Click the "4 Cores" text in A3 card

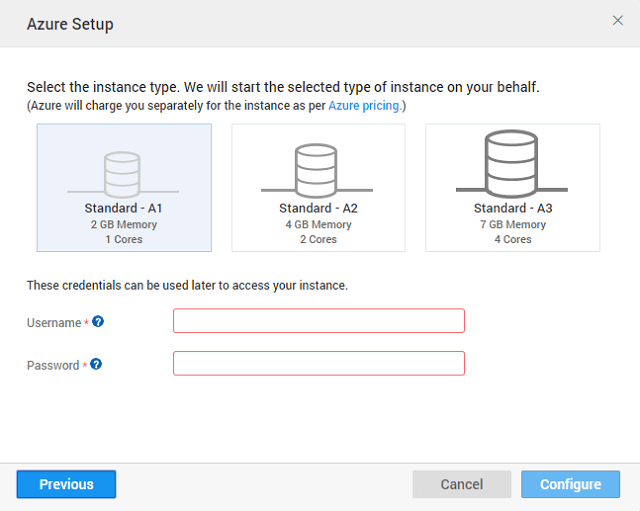coord(512,240)
